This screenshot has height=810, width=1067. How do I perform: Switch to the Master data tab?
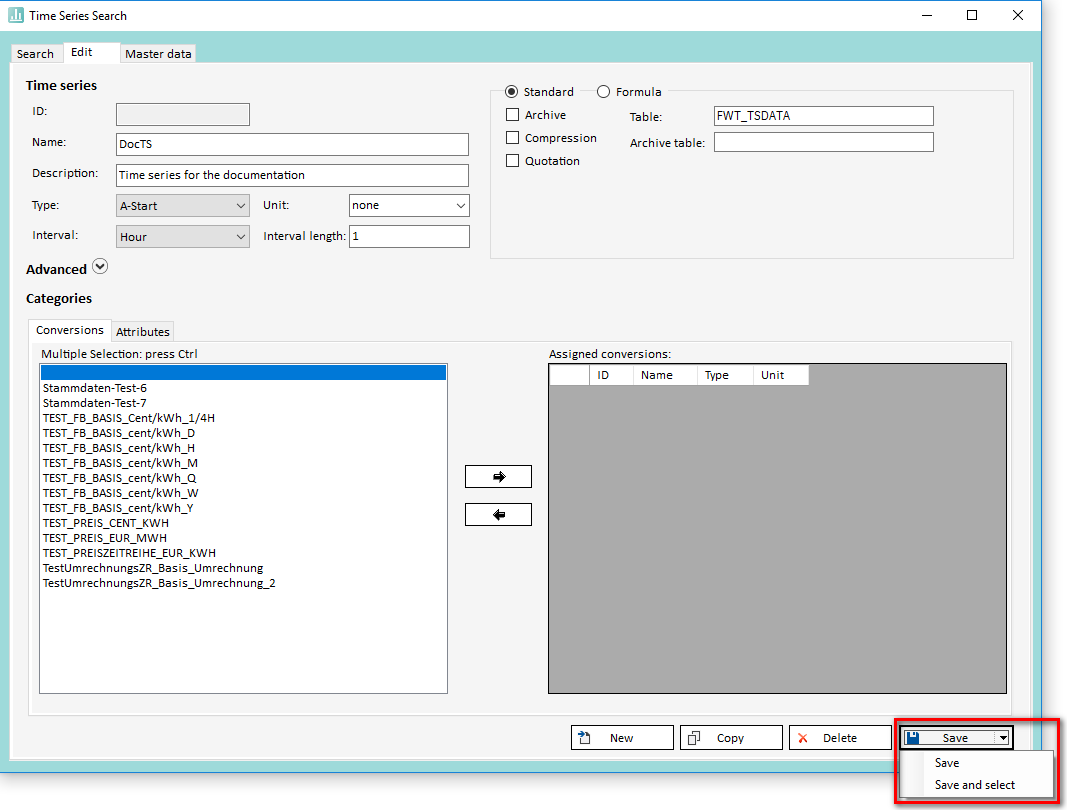click(158, 54)
